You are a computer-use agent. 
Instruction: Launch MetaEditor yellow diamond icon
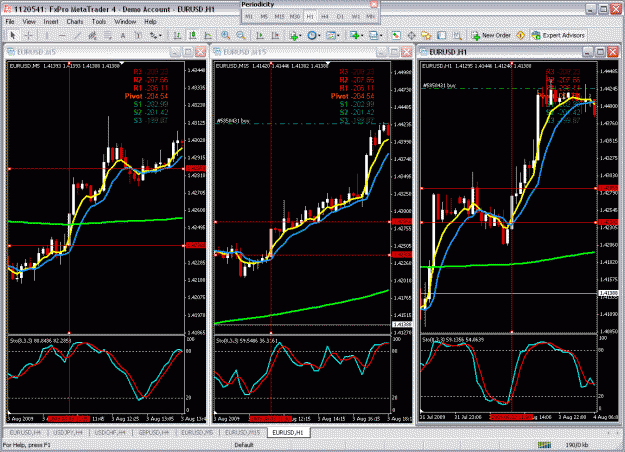[521, 35]
